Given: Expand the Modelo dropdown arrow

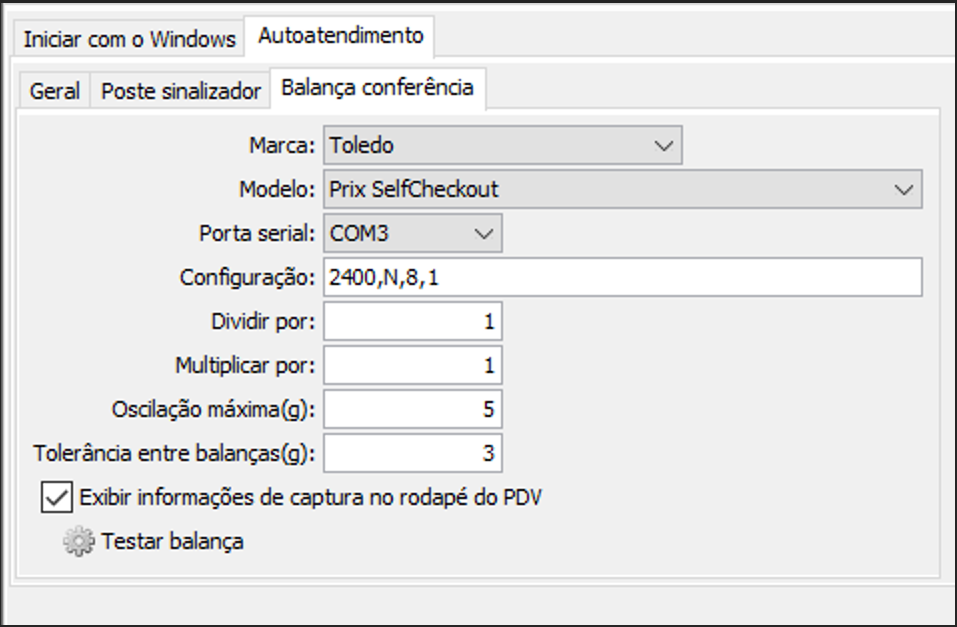Looking at the screenshot, I should point(903,189).
